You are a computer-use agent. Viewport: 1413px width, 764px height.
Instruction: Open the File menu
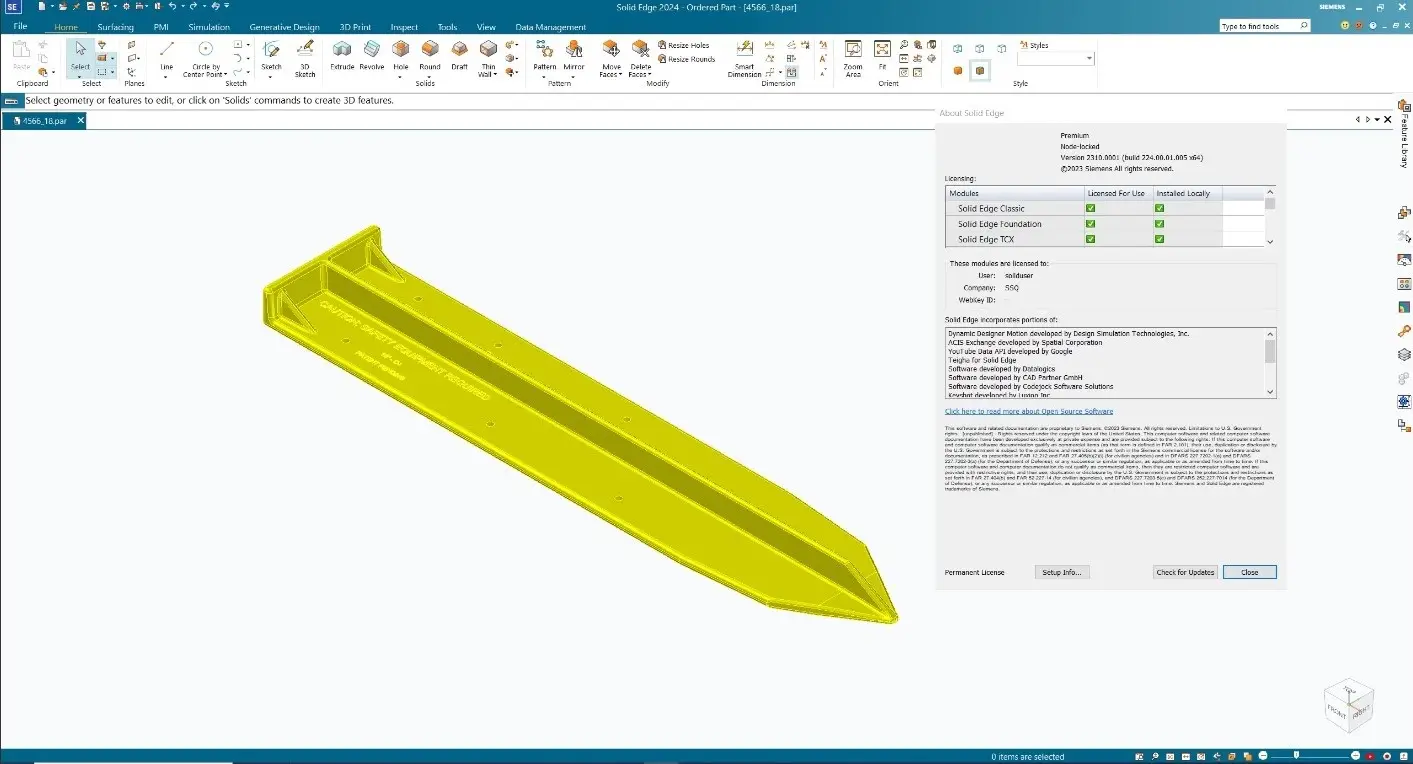tap(20, 27)
